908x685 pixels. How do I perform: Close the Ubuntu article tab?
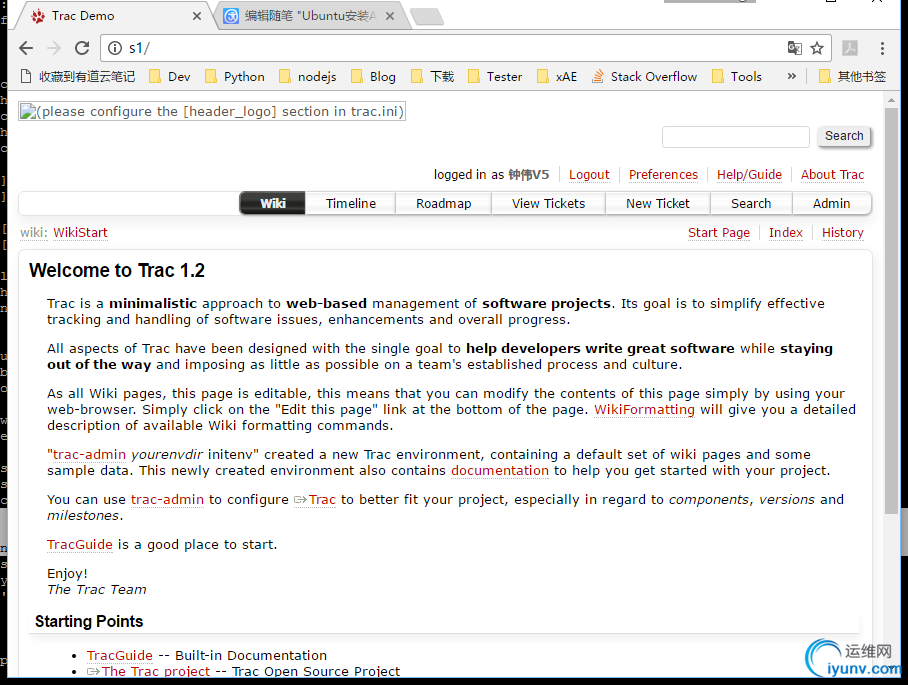click(x=390, y=16)
